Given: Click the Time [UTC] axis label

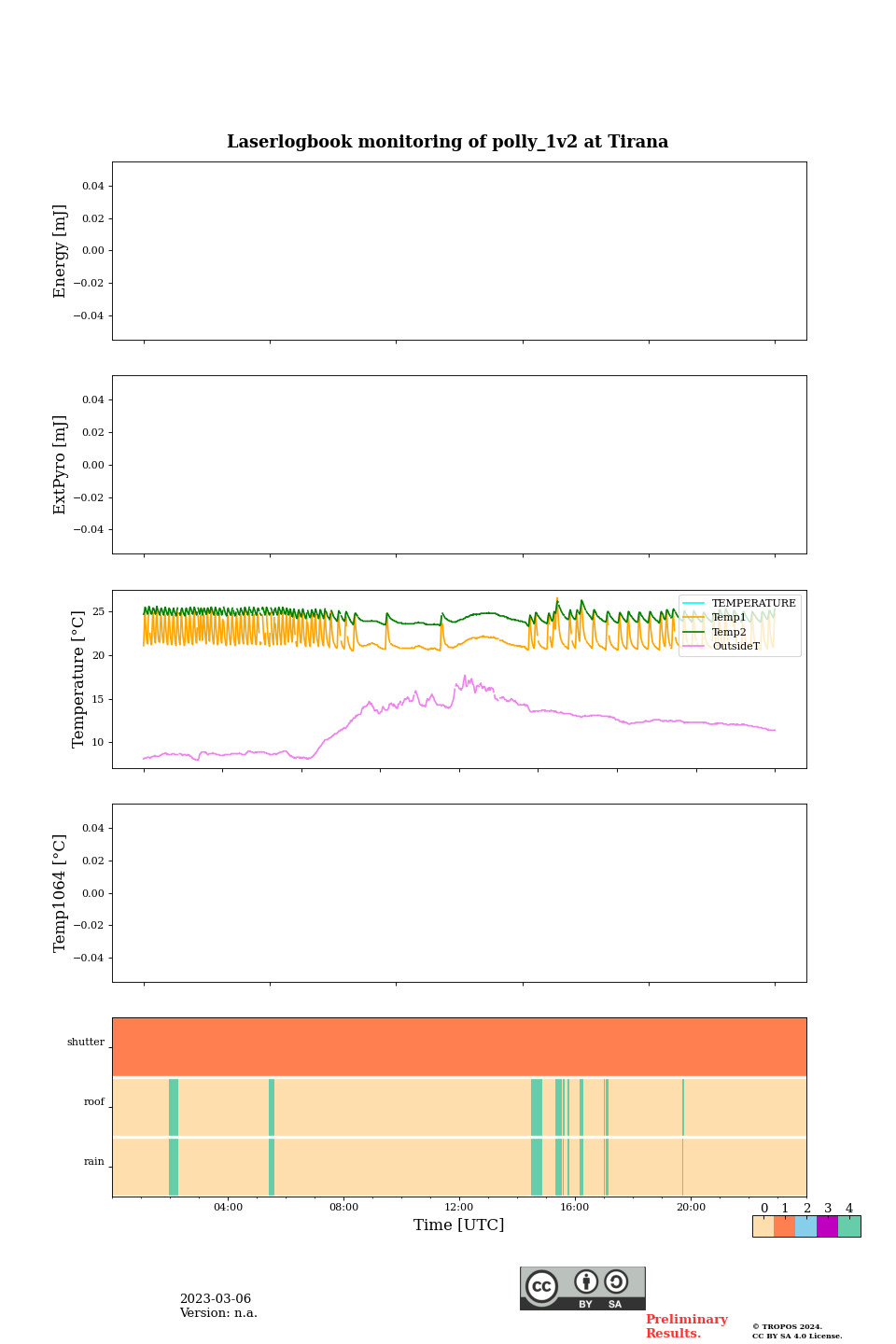Looking at the screenshot, I should (459, 1225).
